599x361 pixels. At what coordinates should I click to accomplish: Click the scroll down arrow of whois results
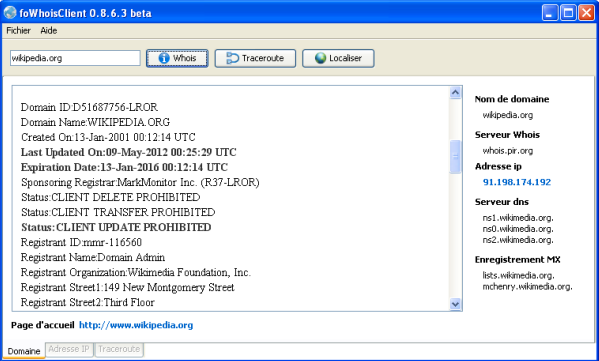[x=455, y=304]
